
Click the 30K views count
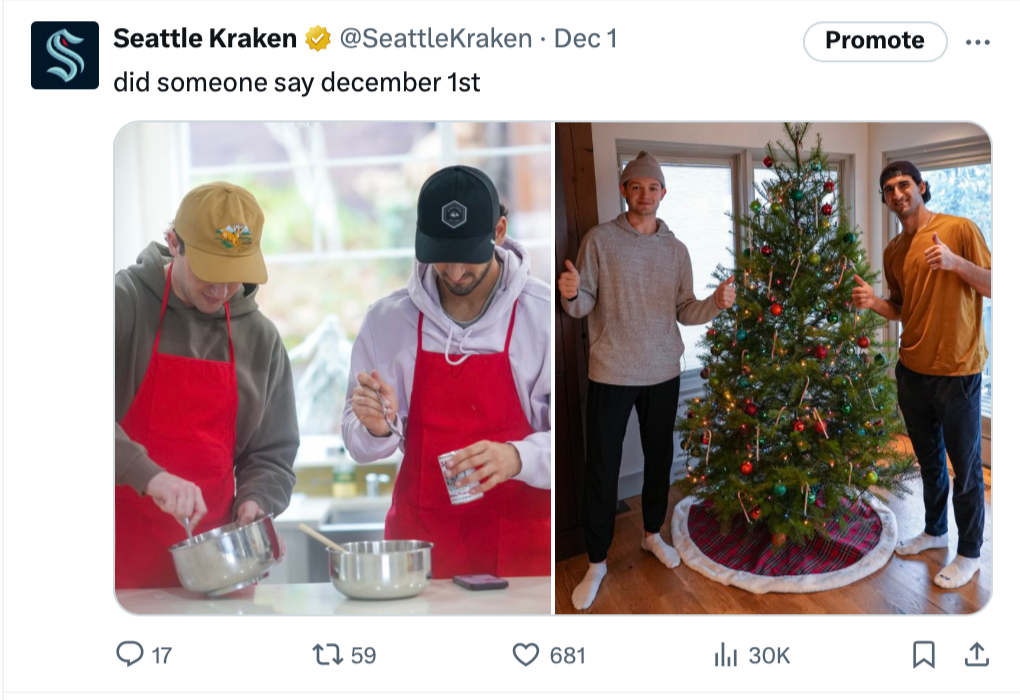click(x=770, y=655)
